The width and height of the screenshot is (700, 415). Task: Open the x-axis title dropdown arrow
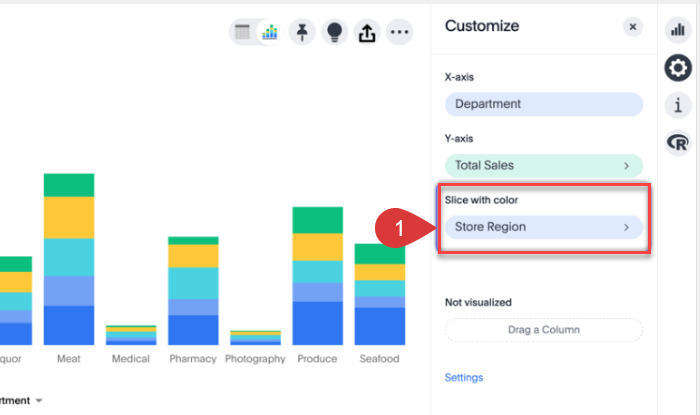pyautogui.click(x=39, y=401)
